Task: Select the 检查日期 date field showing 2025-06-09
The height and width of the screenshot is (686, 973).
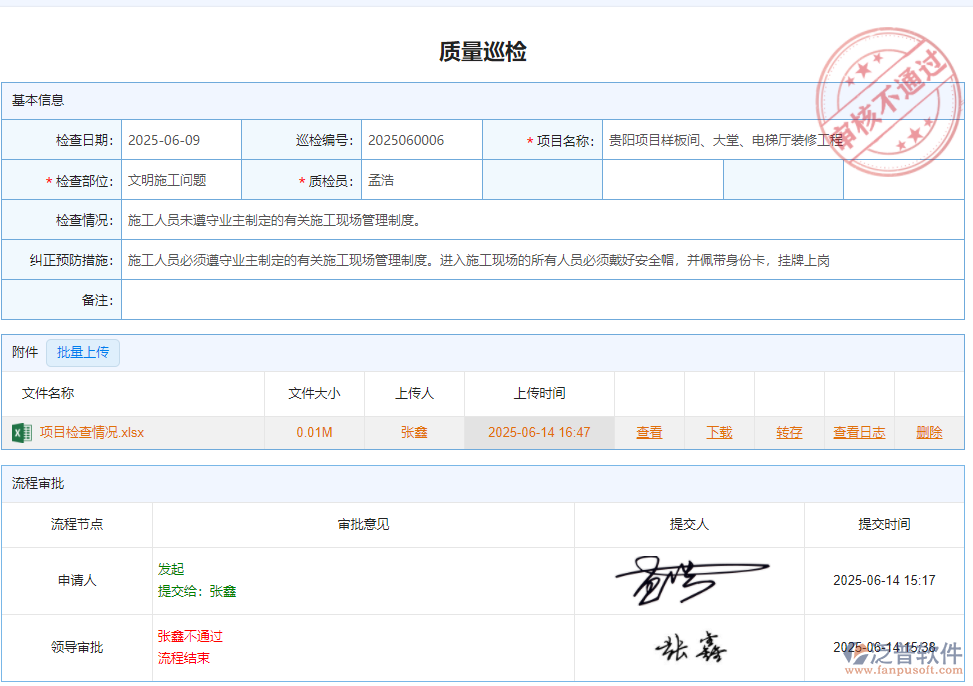Action: click(x=181, y=140)
